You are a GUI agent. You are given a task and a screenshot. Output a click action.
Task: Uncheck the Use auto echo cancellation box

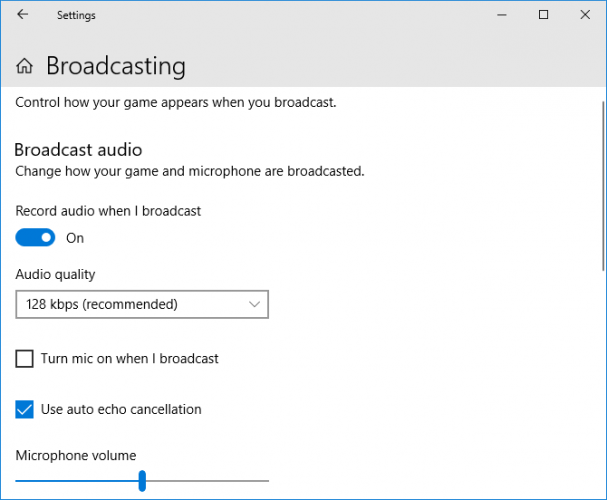click(25, 409)
